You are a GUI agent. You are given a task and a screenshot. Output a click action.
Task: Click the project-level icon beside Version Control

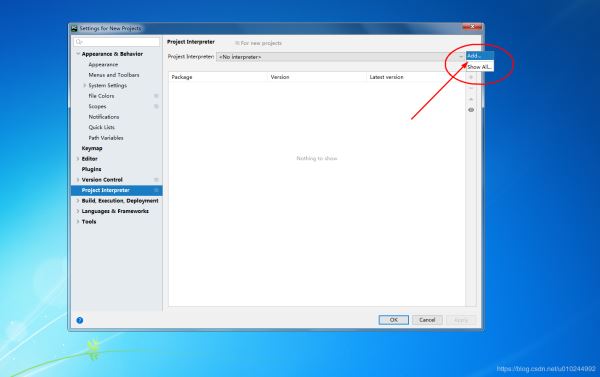pyautogui.click(x=156, y=180)
